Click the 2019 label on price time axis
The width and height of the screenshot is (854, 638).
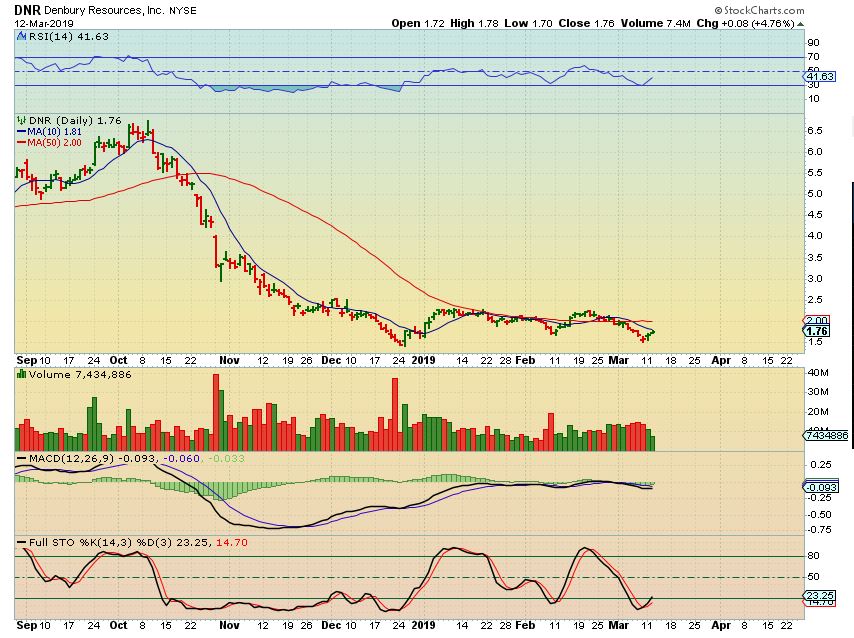click(x=423, y=360)
